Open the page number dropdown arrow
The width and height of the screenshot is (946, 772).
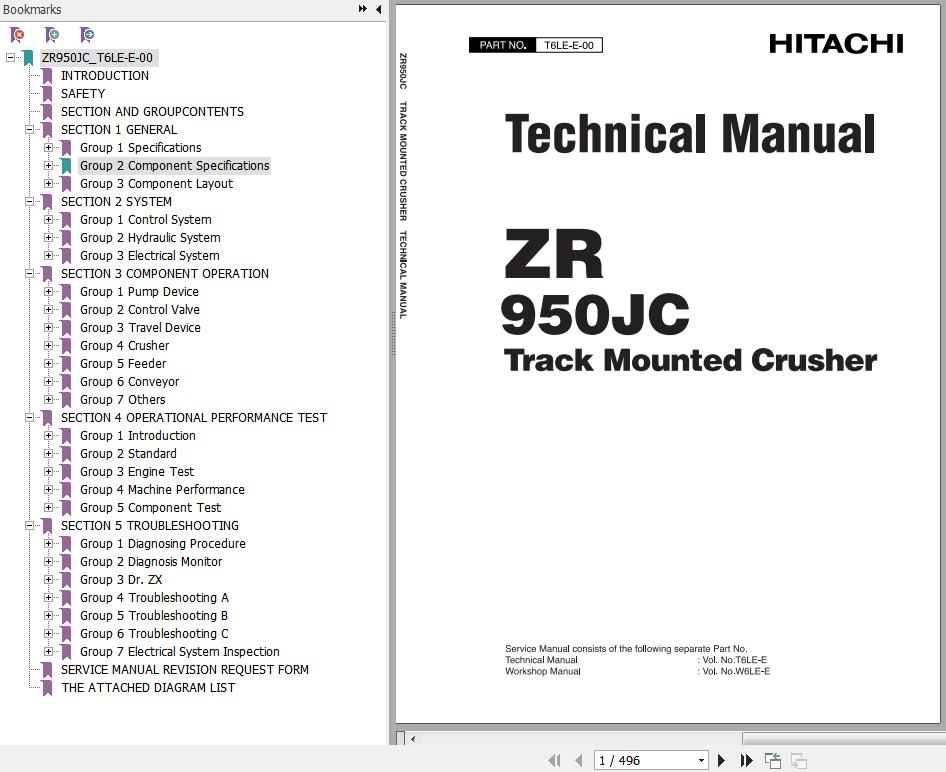click(x=701, y=761)
